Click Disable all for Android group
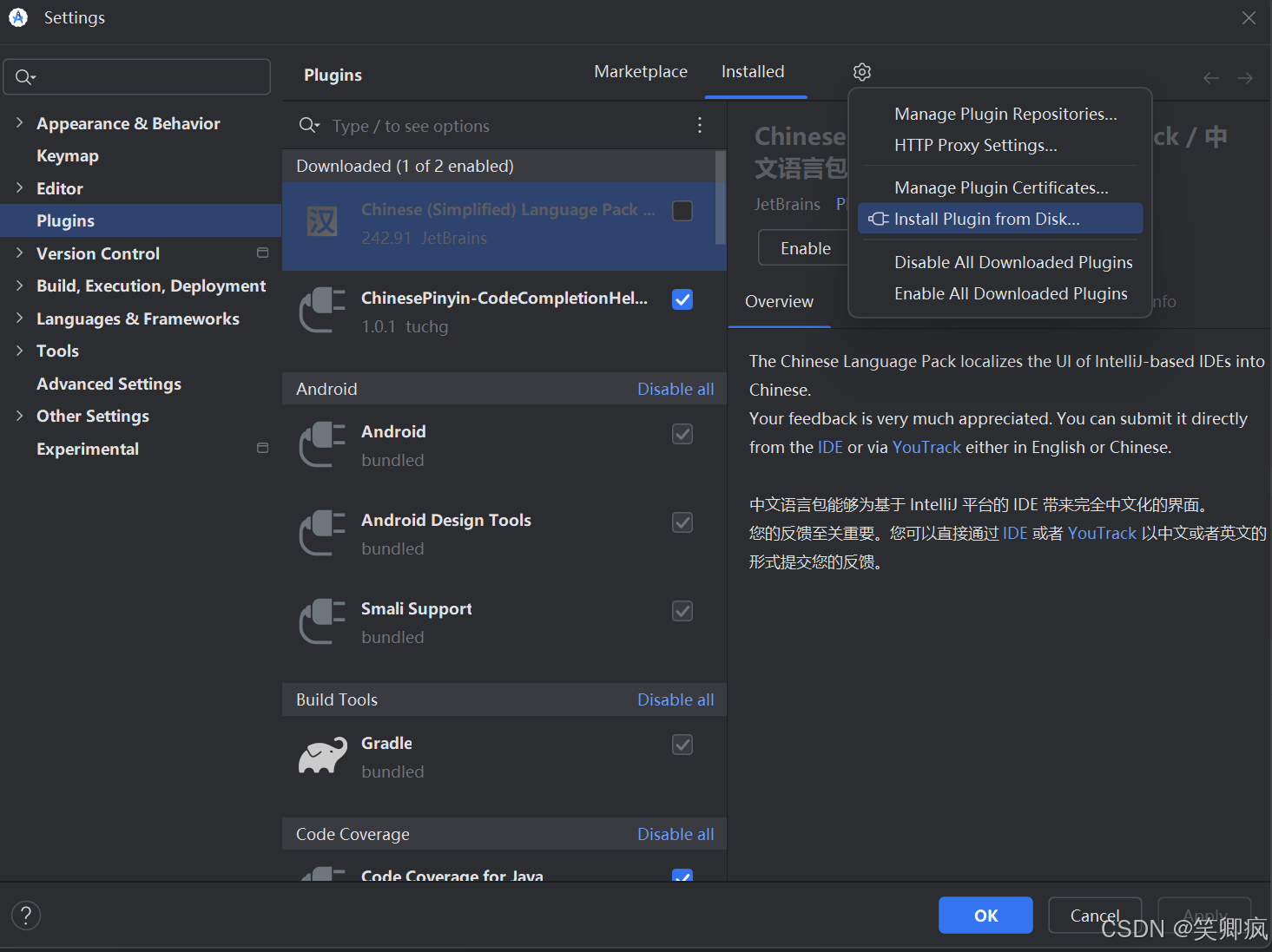 pyautogui.click(x=676, y=389)
